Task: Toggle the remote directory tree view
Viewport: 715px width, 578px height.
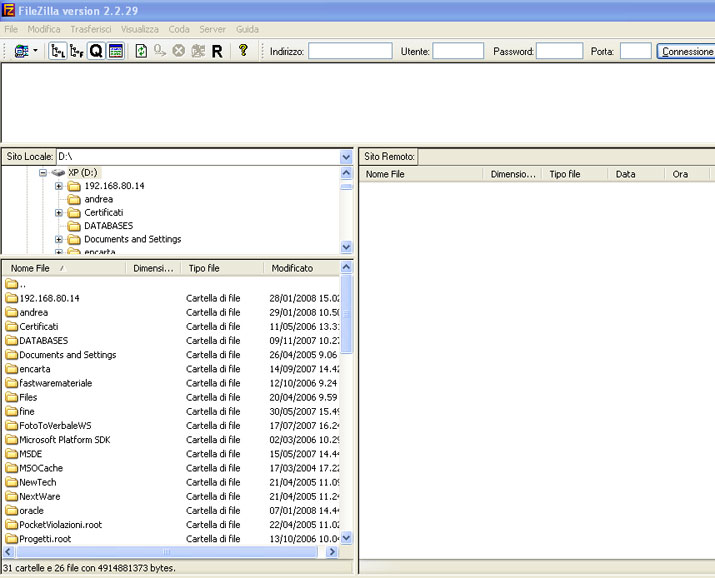Action: pos(77,51)
